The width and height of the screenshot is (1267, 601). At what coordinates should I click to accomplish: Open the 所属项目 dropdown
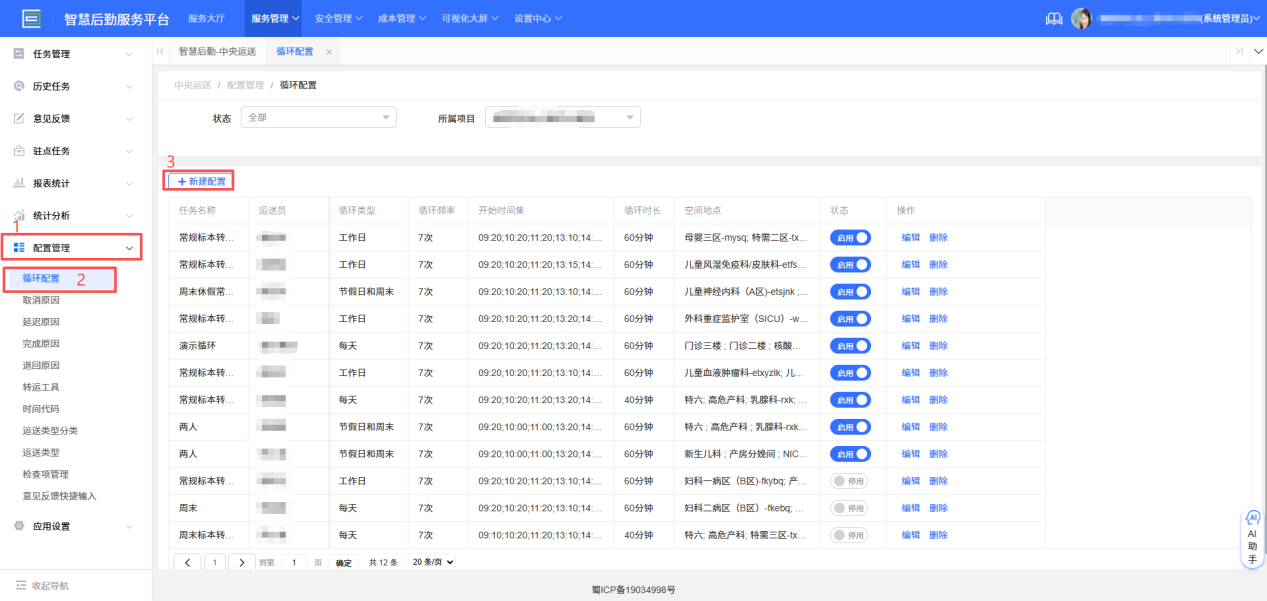point(562,116)
